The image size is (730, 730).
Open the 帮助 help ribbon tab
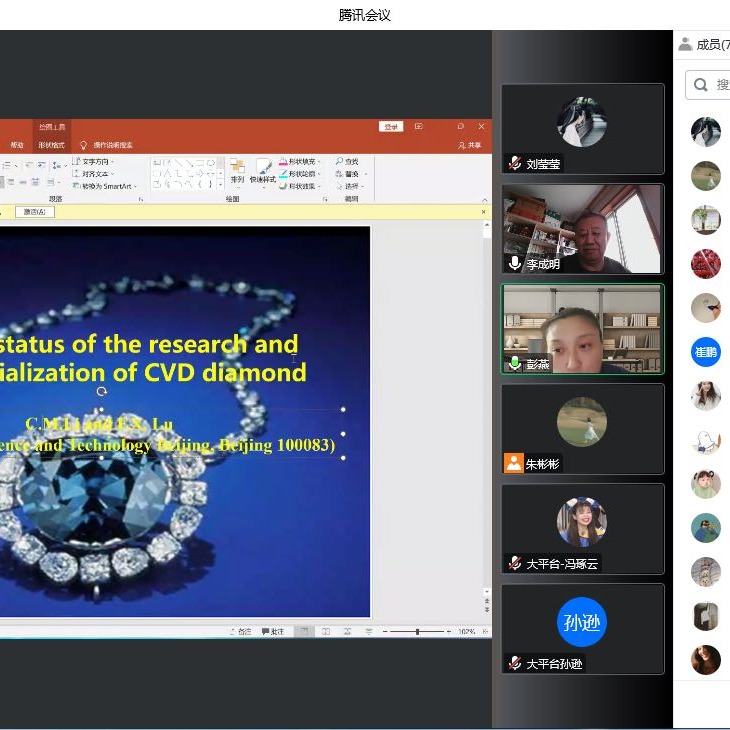[17, 145]
